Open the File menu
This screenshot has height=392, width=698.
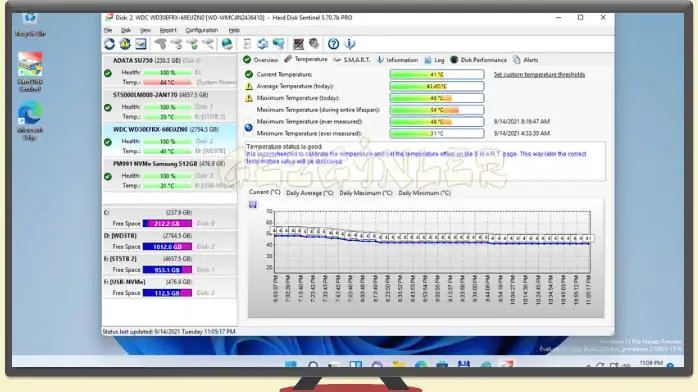point(108,30)
